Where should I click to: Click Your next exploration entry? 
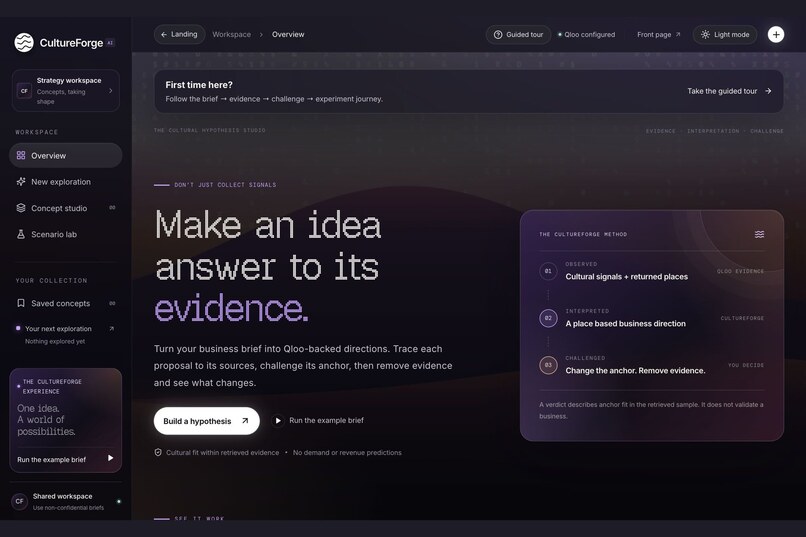point(65,334)
